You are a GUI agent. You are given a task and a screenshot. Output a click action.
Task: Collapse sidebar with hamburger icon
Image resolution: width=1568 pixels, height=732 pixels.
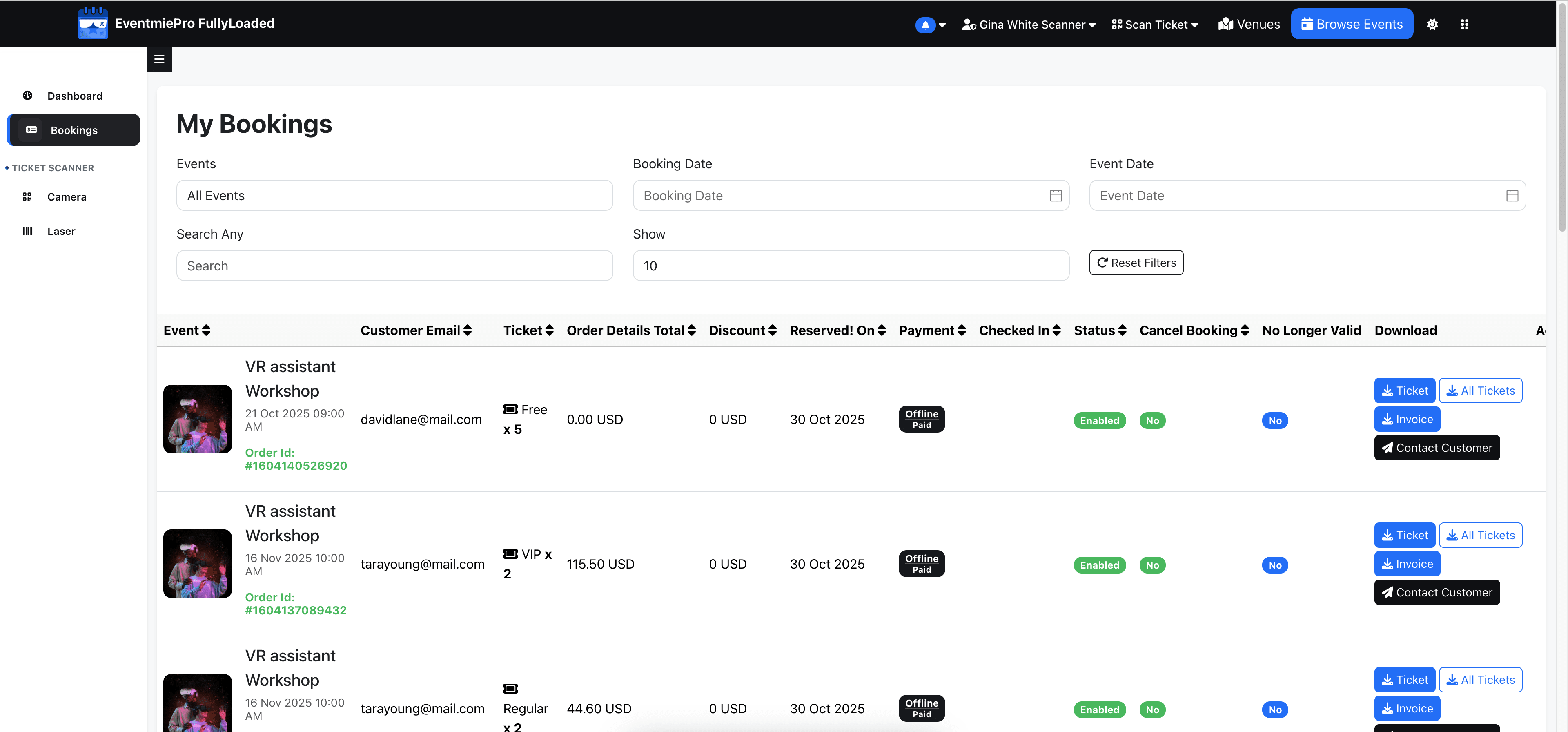[160, 59]
